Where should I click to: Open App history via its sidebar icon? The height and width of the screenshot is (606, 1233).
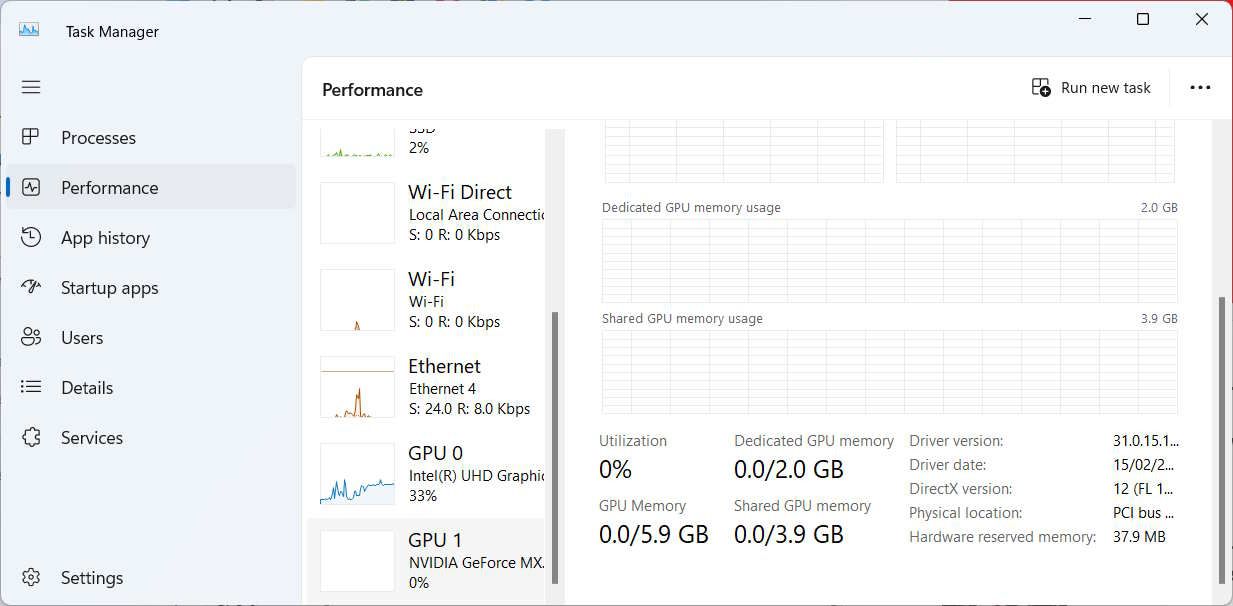[x=31, y=237]
